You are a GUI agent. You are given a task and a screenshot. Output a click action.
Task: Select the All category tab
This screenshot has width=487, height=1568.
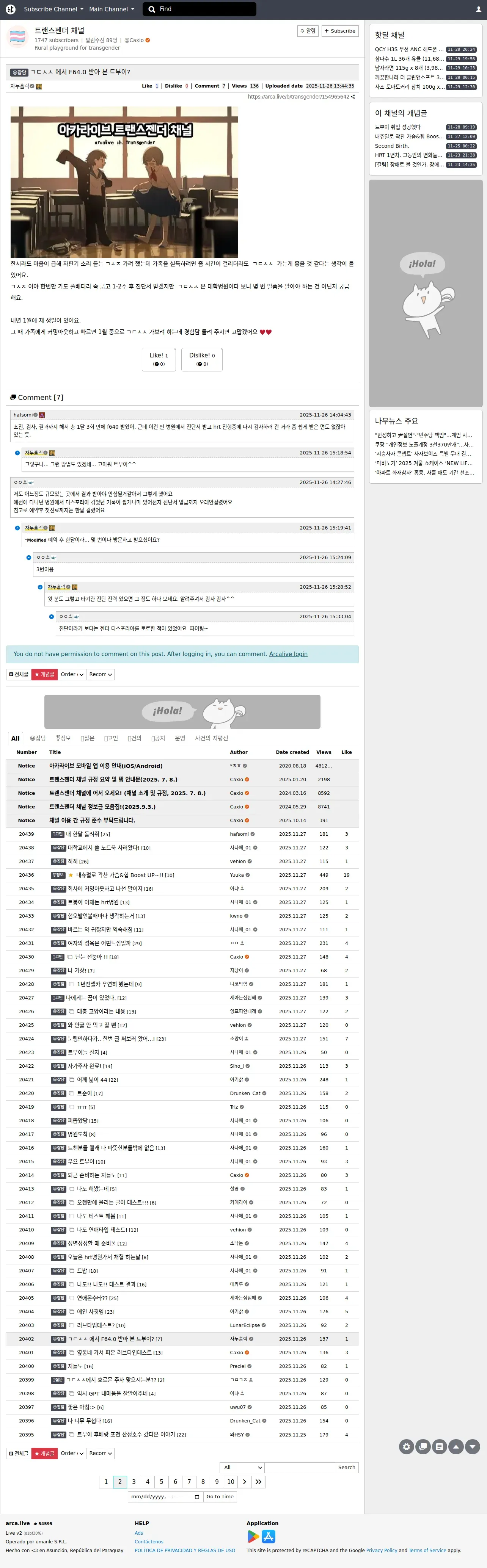click(15, 738)
